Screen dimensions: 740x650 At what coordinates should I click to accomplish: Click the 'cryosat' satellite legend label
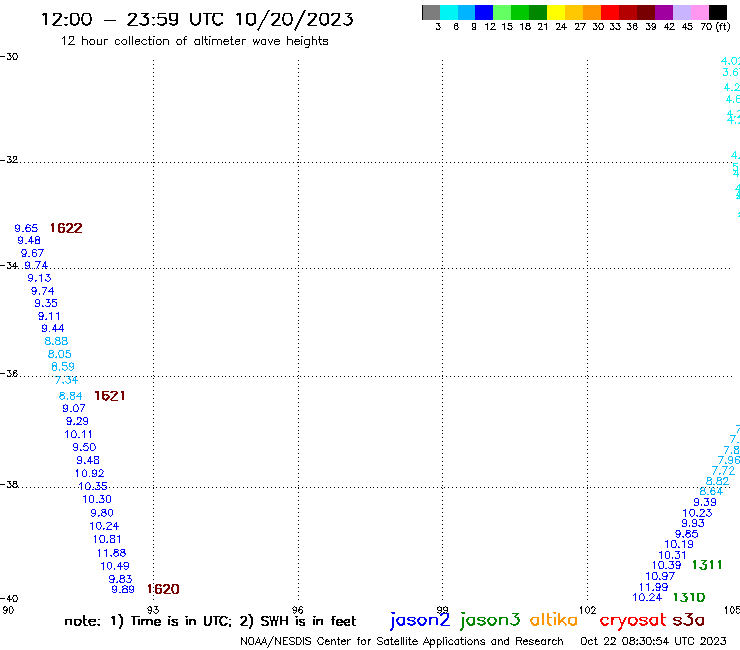(633, 620)
